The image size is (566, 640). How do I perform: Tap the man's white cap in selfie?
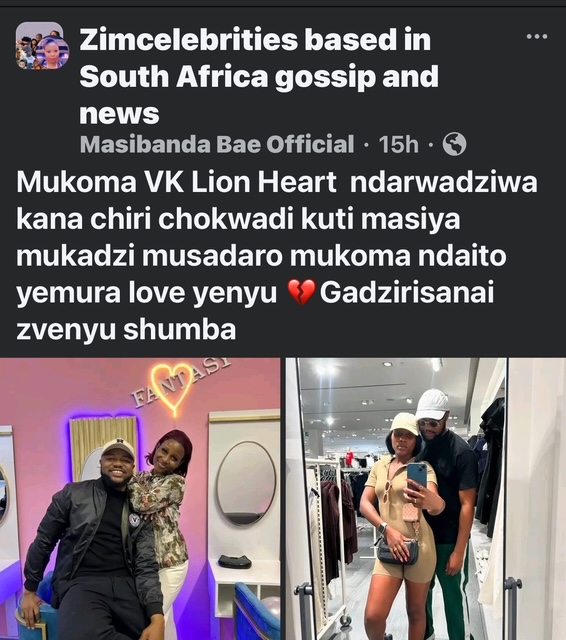(431, 404)
